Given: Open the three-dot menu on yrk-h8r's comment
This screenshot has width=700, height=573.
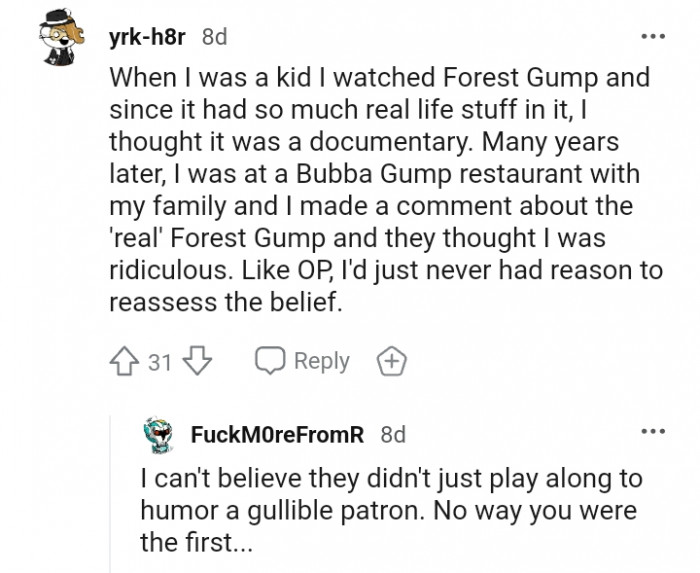Looking at the screenshot, I should click(653, 37).
